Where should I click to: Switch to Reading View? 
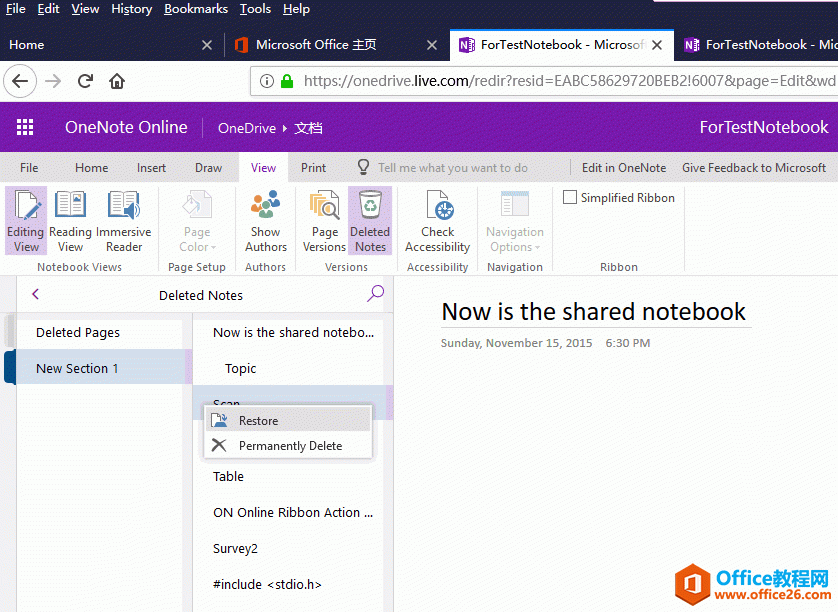coord(70,220)
